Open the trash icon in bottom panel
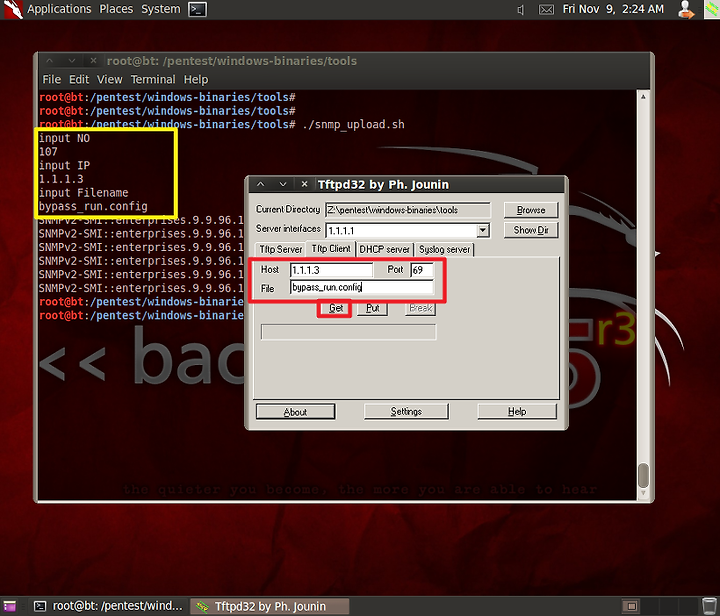Image resolution: width=720 pixels, height=616 pixels. coord(710,606)
